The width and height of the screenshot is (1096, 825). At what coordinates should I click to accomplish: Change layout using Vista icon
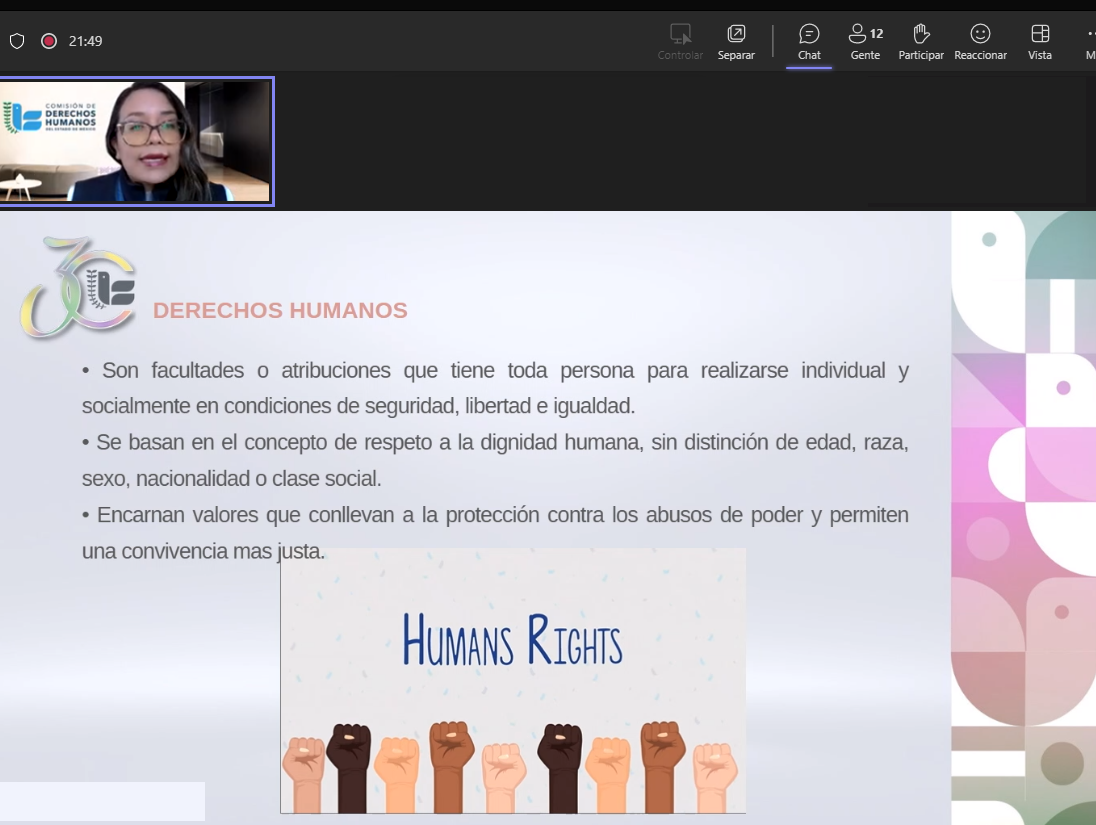pos(1040,42)
